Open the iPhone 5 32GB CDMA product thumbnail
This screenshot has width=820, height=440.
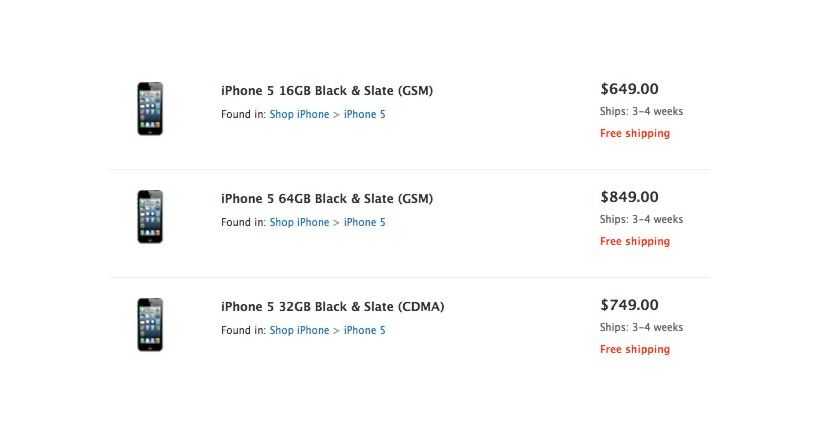(150, 324)
